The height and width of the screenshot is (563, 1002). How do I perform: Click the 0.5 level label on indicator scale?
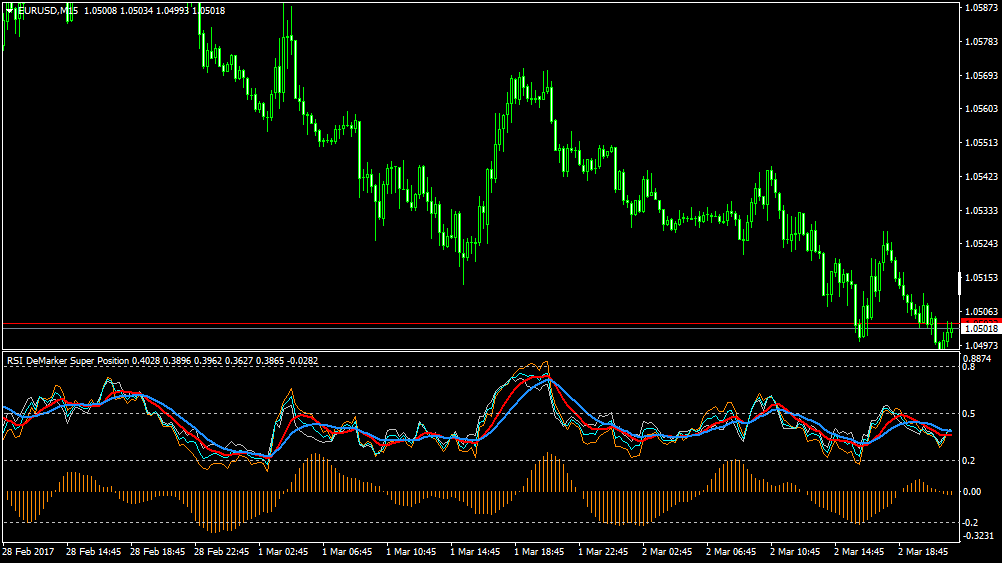point(969,414)
